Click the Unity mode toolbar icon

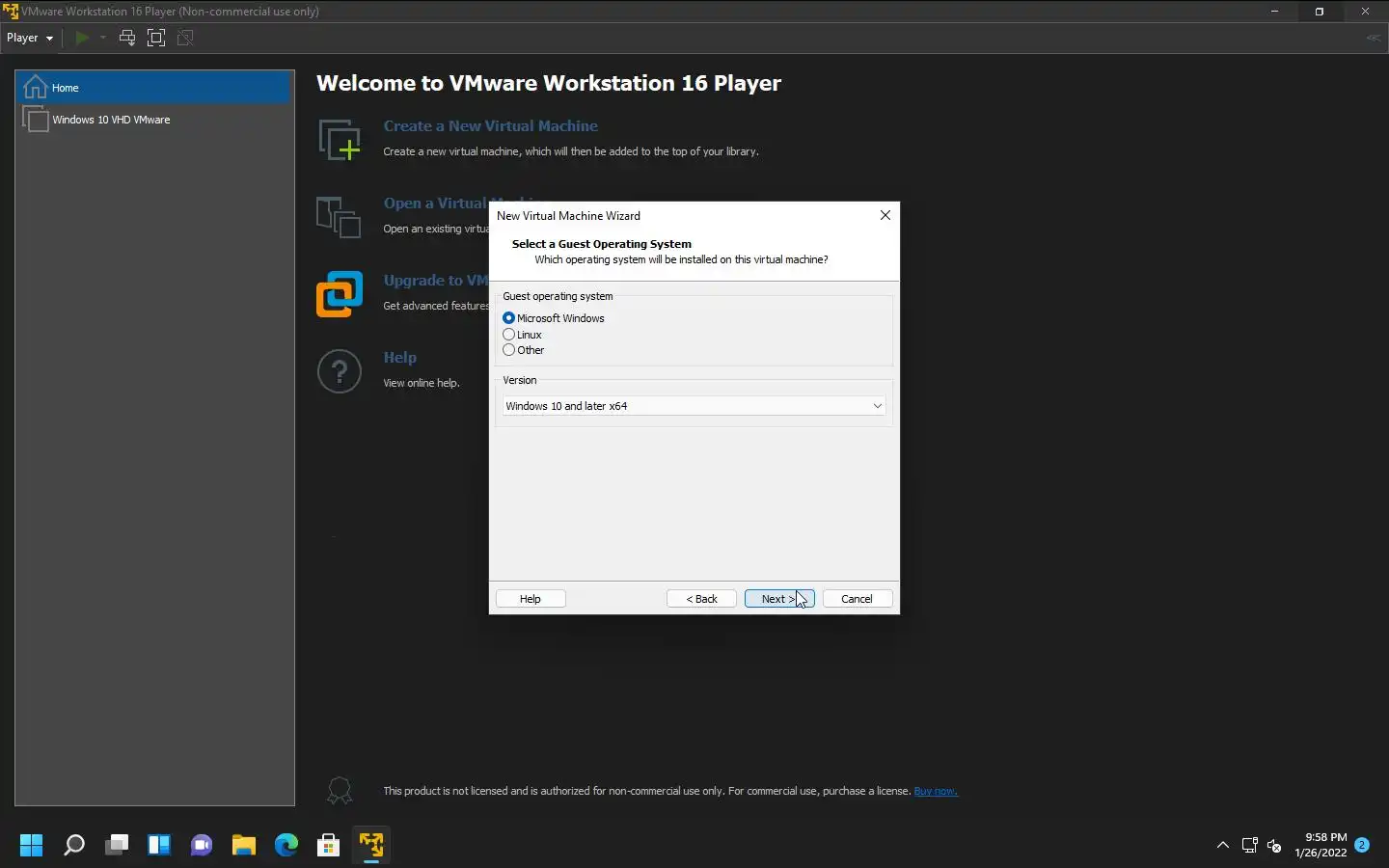[186, 38]
